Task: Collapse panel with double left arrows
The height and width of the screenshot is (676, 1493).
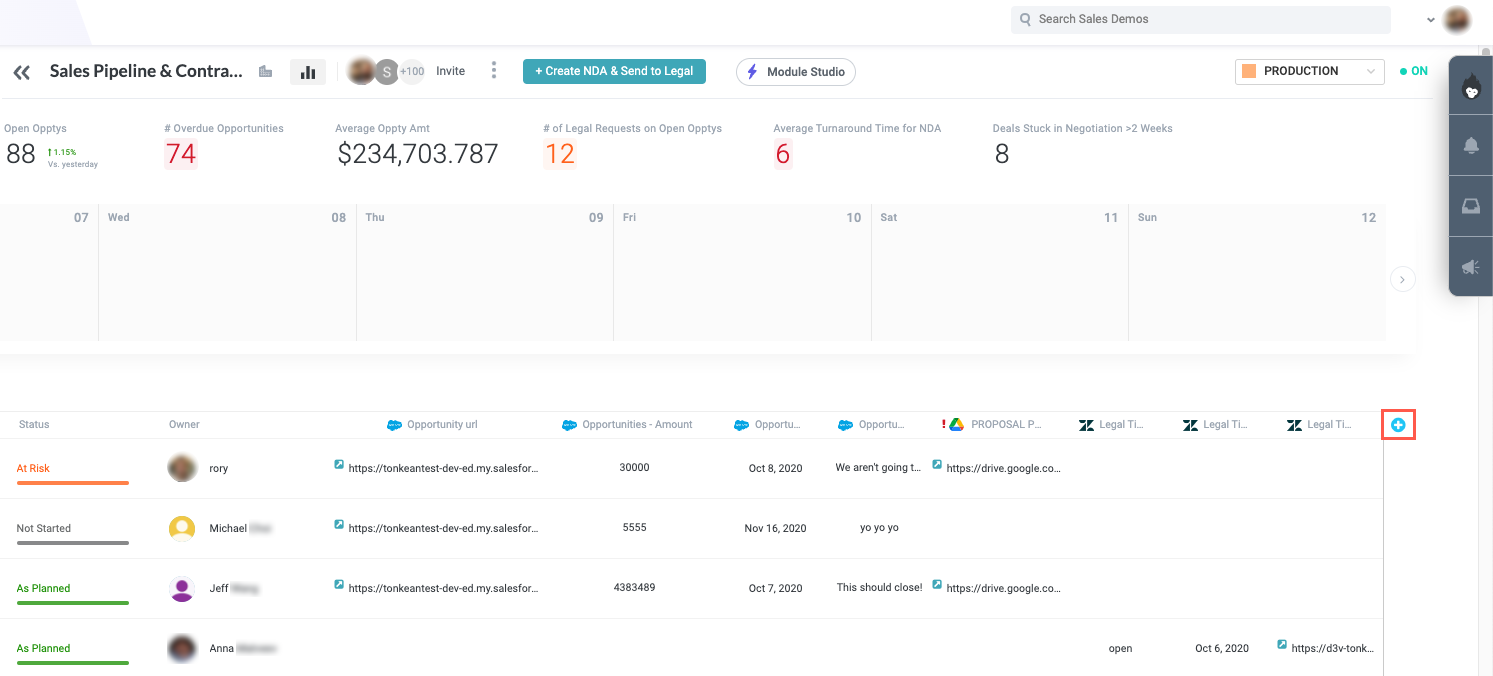Action: (21, 72)
